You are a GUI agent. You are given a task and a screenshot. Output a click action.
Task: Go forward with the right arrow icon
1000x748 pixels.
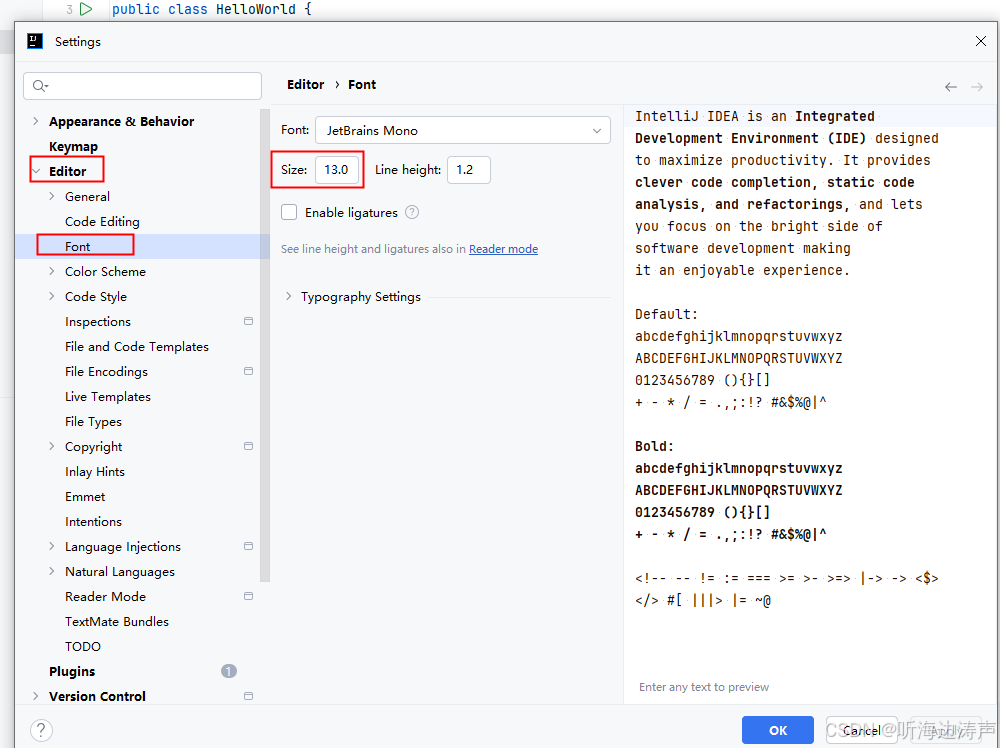pos(976,87)
